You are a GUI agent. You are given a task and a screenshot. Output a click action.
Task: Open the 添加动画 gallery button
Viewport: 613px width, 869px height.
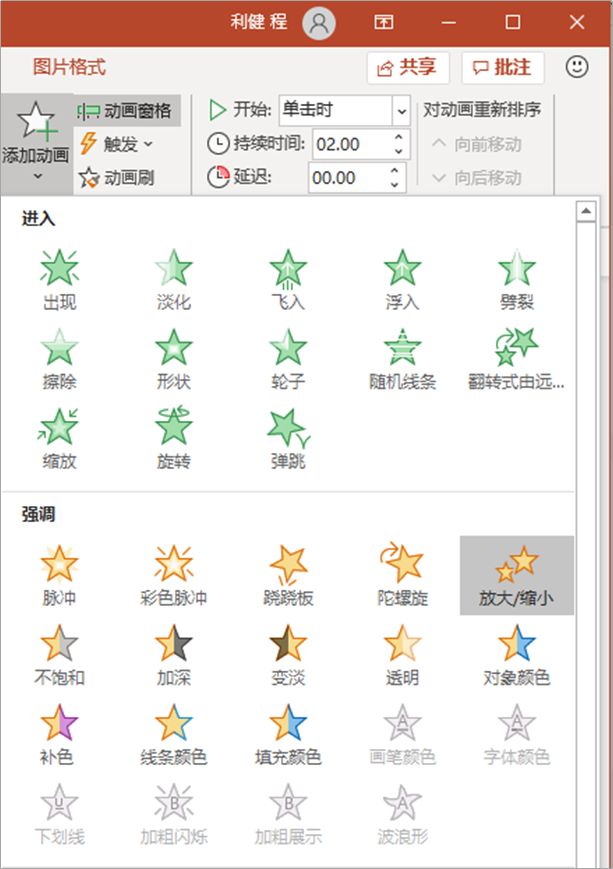tap(37, 144)
